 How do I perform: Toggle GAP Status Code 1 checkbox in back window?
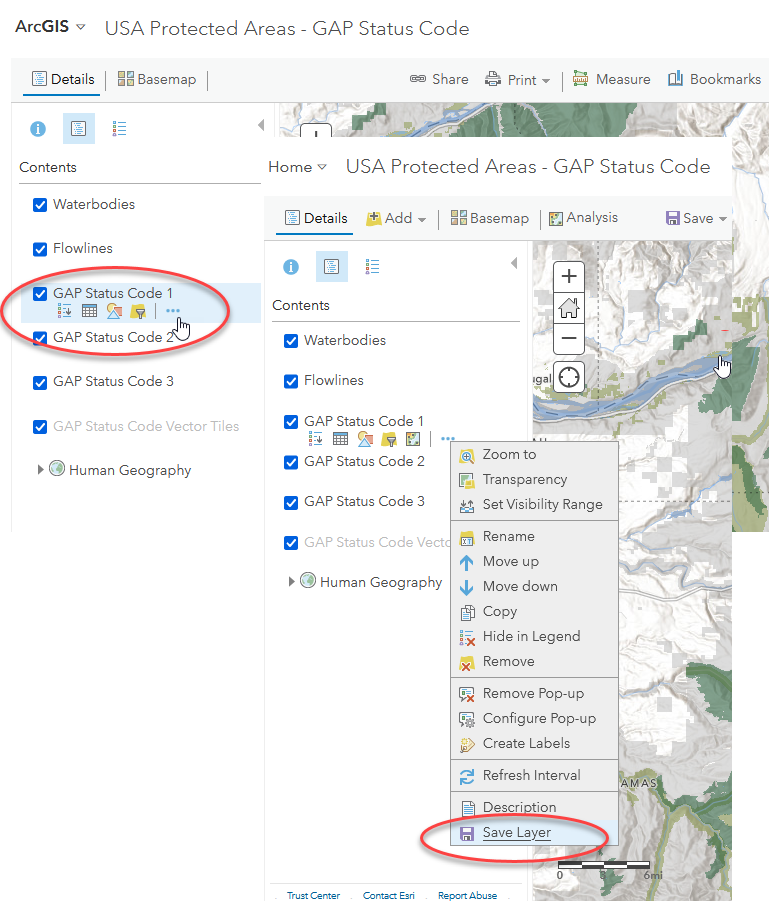pos(40,294)
